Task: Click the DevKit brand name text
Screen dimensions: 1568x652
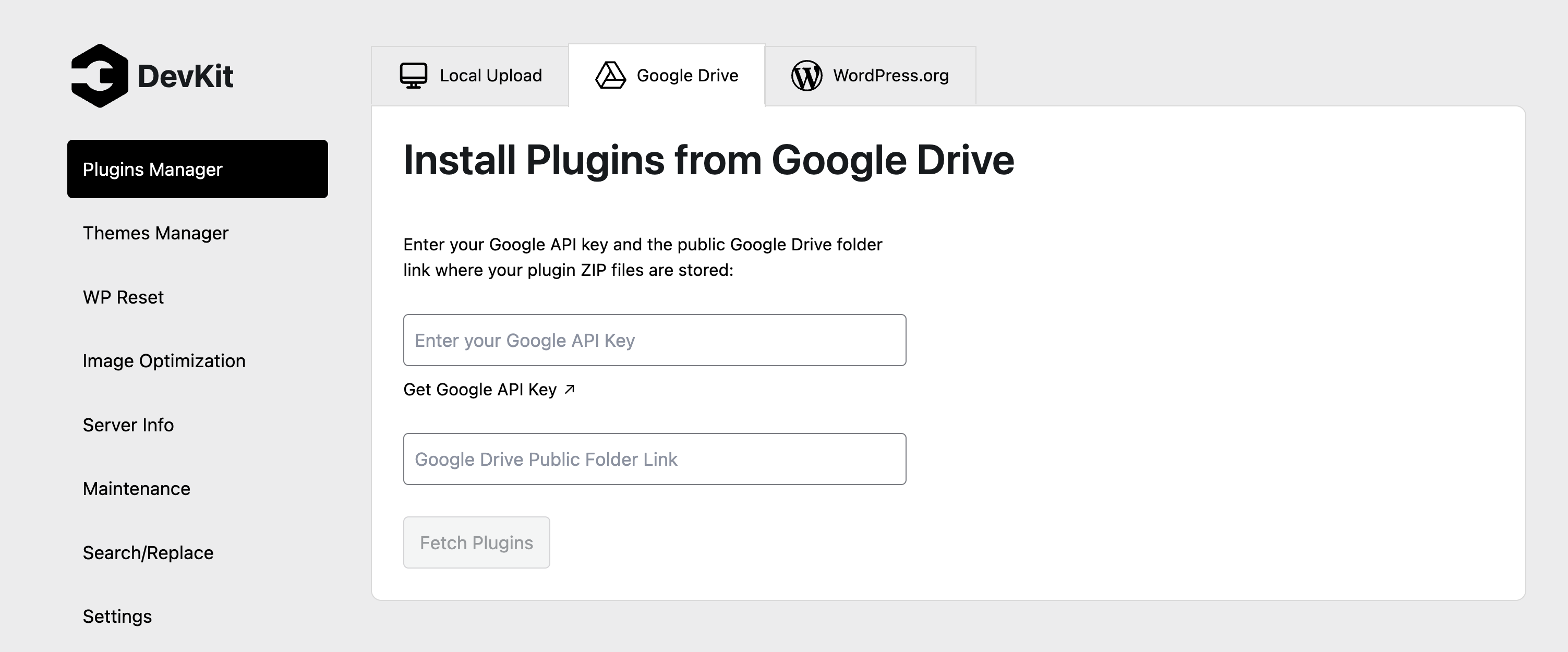Action: coord(186,76)
